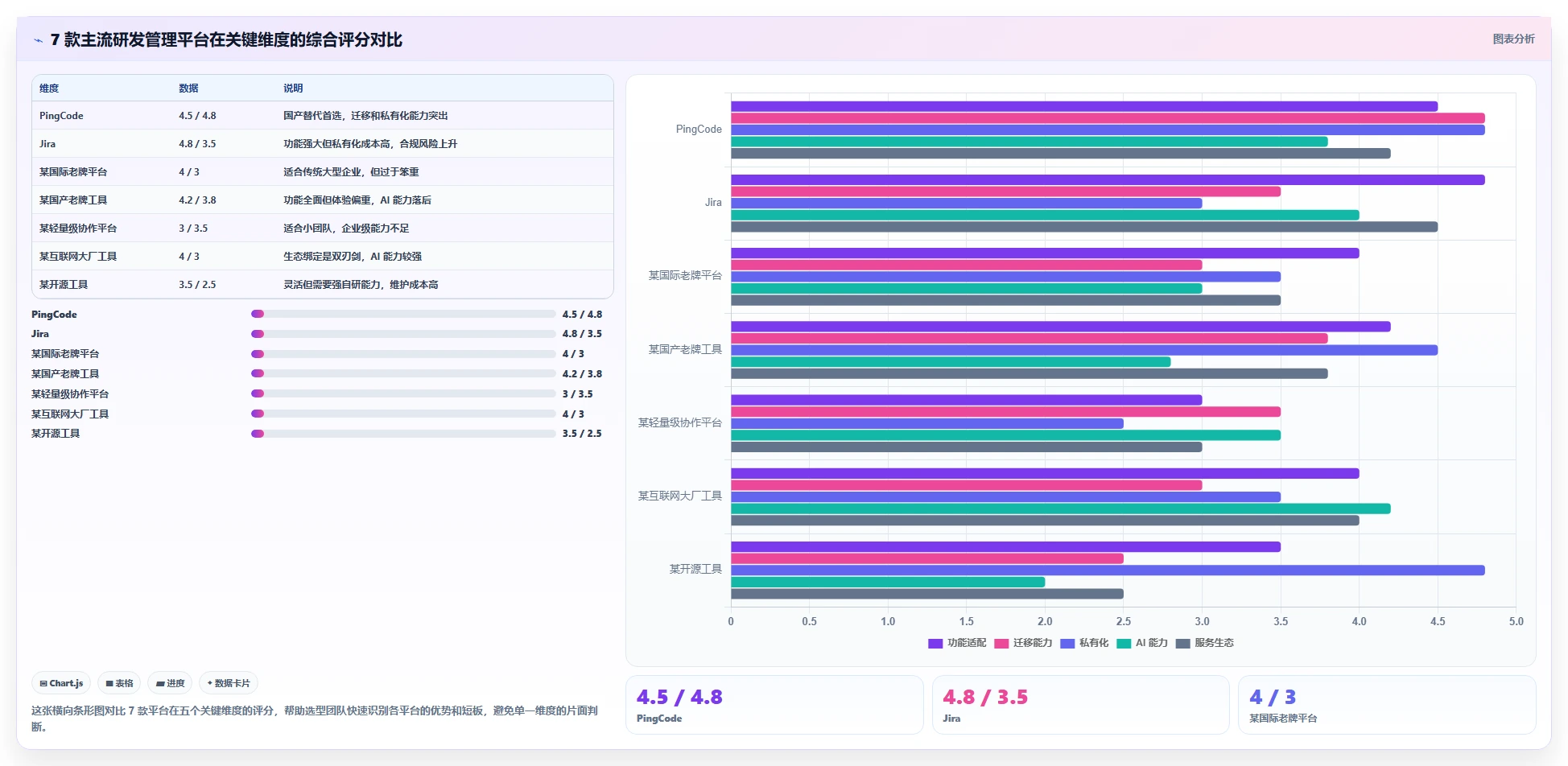Click 某开源工具 label on chart y-axis
This screenshot has height=766, width=1568.
click(695, 570)
